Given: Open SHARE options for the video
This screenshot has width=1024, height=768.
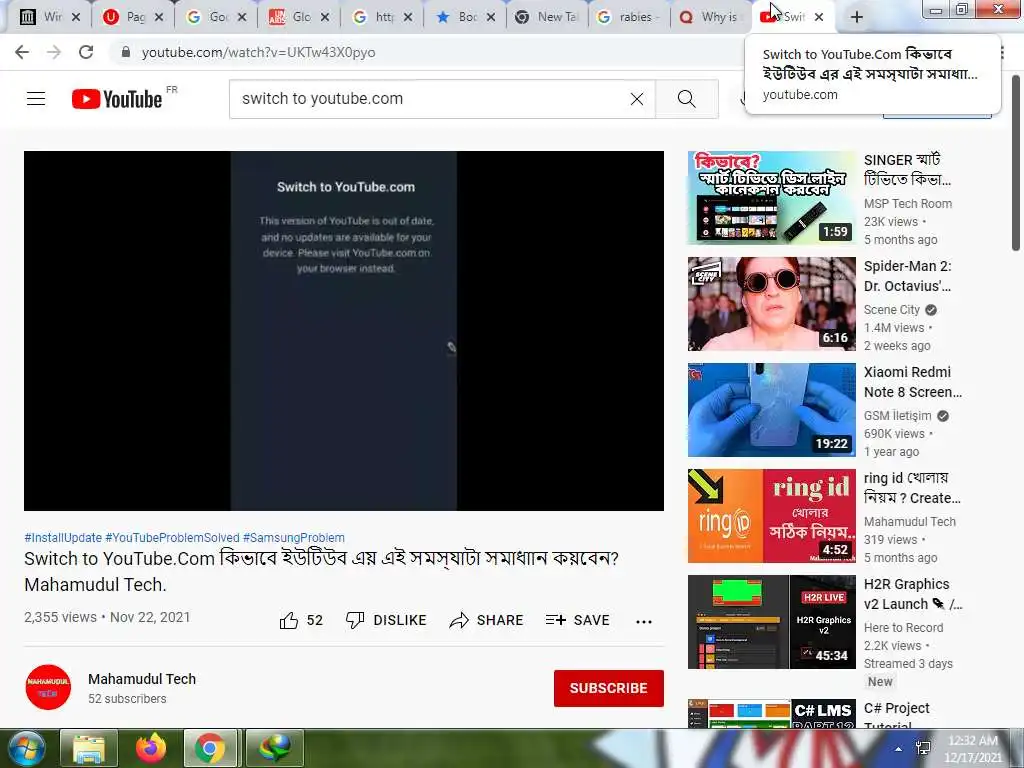Looking at the screenshot, I should (487, 620).
